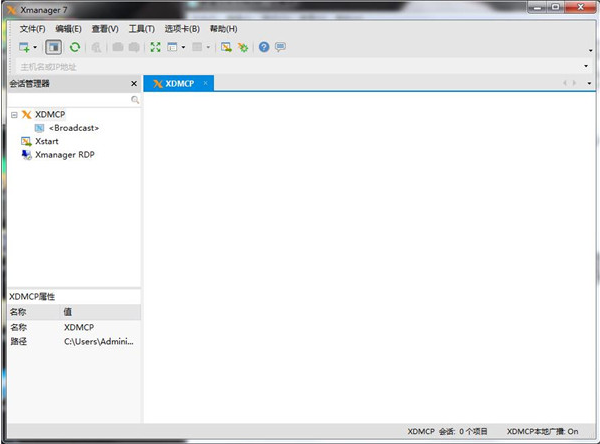Select Xmanager RDP in the tree
The height and width of the screenshot is (444, 600).
coord(65,155)
